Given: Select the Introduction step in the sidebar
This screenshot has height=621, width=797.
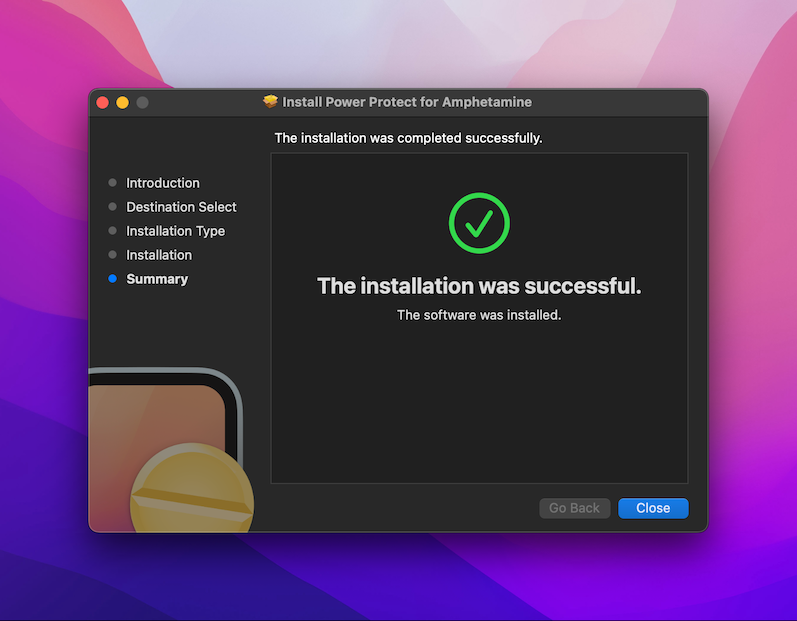Looking at the screenshot, I should click(163, 183).
